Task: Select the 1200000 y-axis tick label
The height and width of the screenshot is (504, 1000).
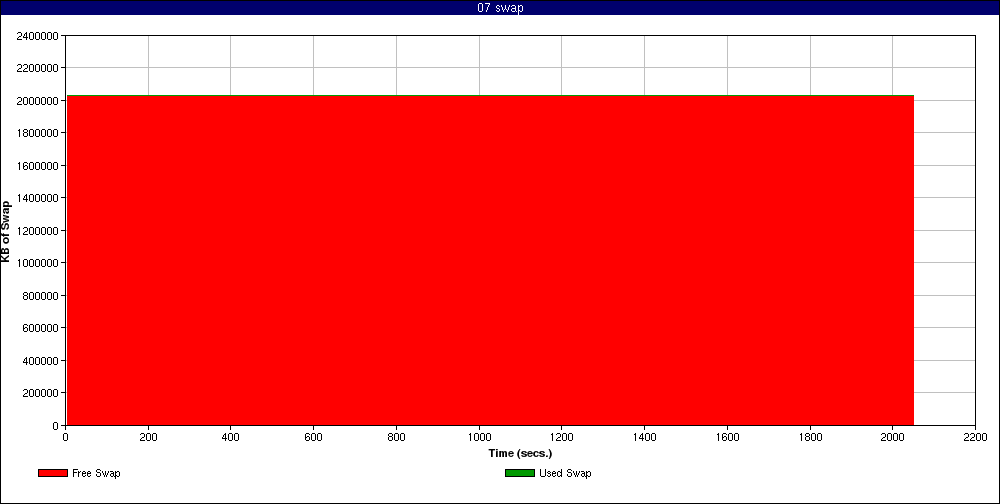Action: [x=37, y=231]
